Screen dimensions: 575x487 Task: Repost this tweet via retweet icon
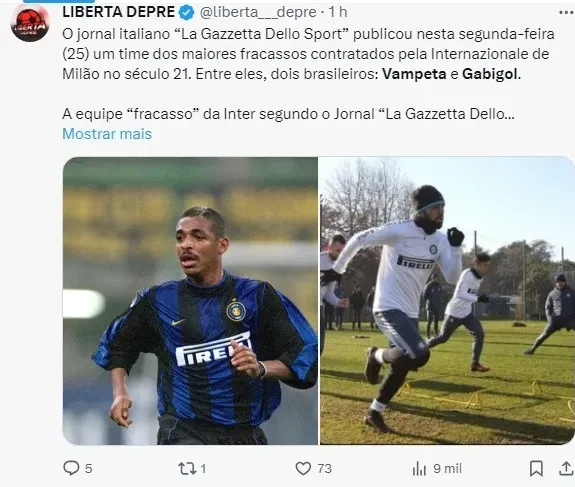[x=187, y=468]
